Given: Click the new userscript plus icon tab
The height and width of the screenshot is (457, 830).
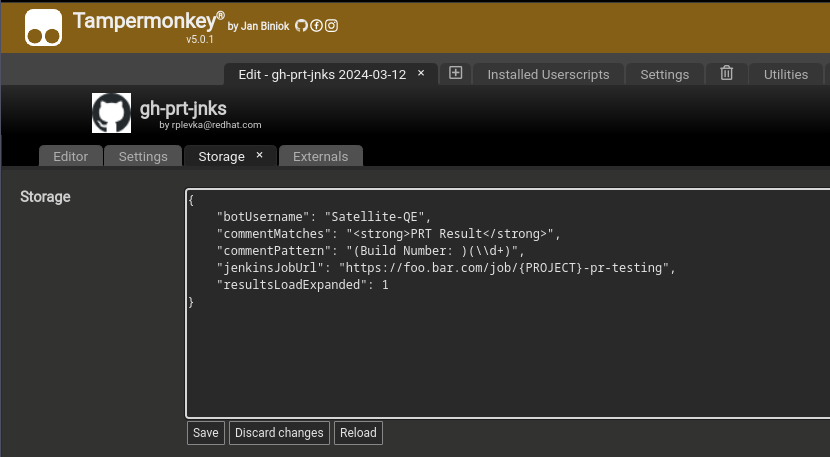Looking at the screenshot, I should click(456, 73).
